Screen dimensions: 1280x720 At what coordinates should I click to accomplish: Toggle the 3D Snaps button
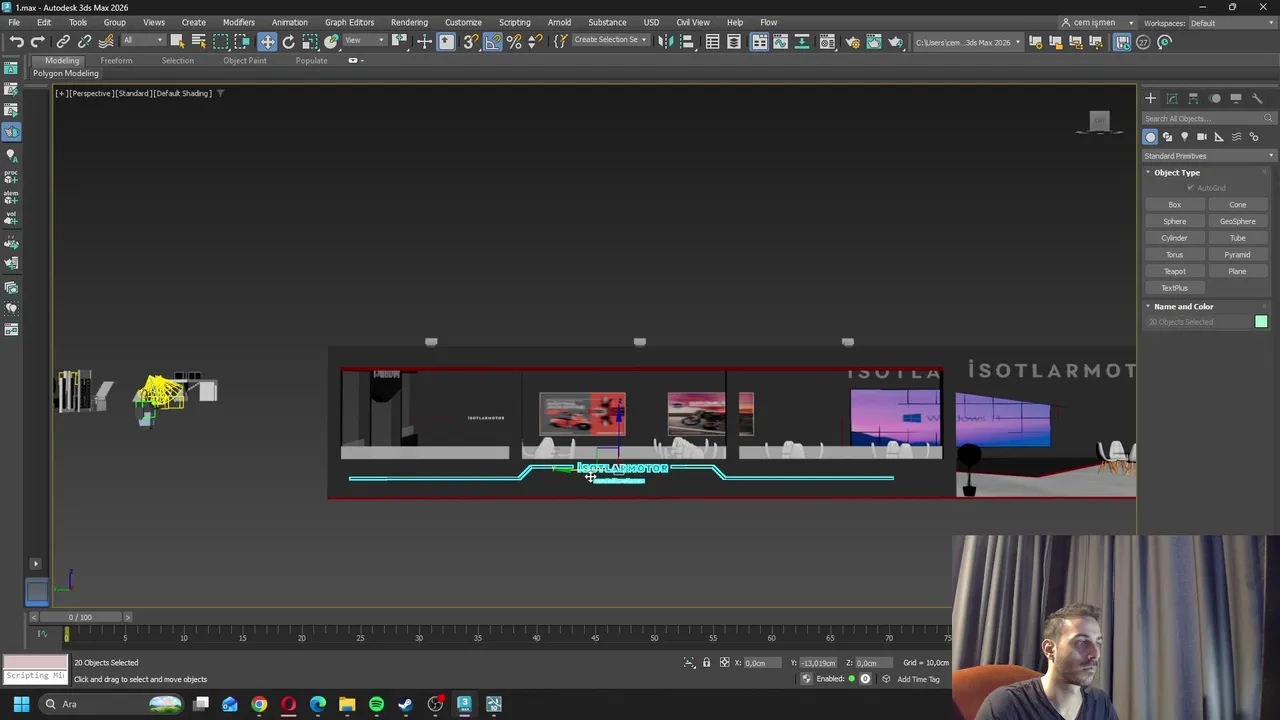coord(470,41)
